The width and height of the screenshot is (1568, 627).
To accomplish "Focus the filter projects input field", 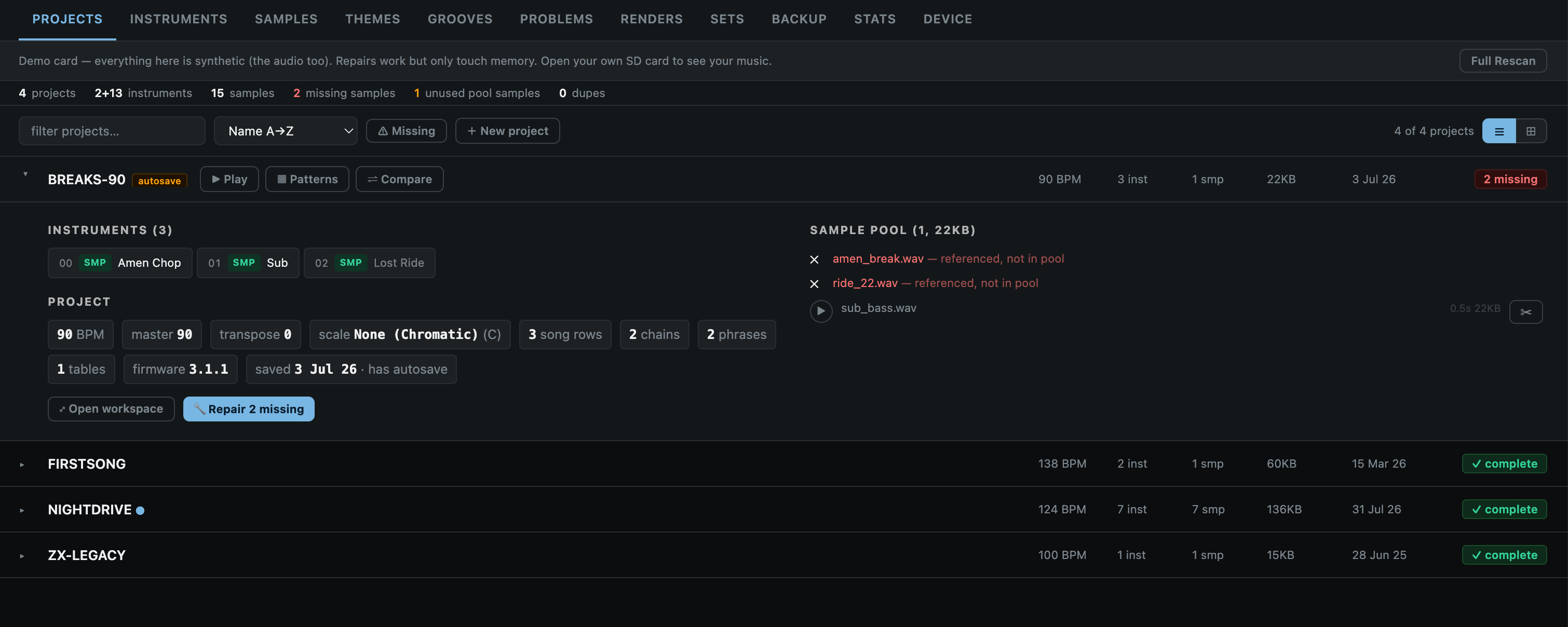I will 112,131.
